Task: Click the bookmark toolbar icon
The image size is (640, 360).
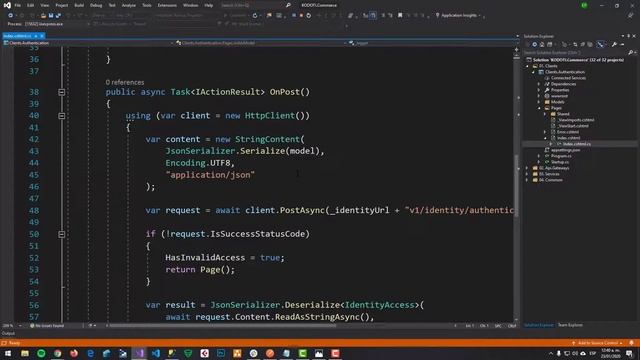Action: click(400, 16)
